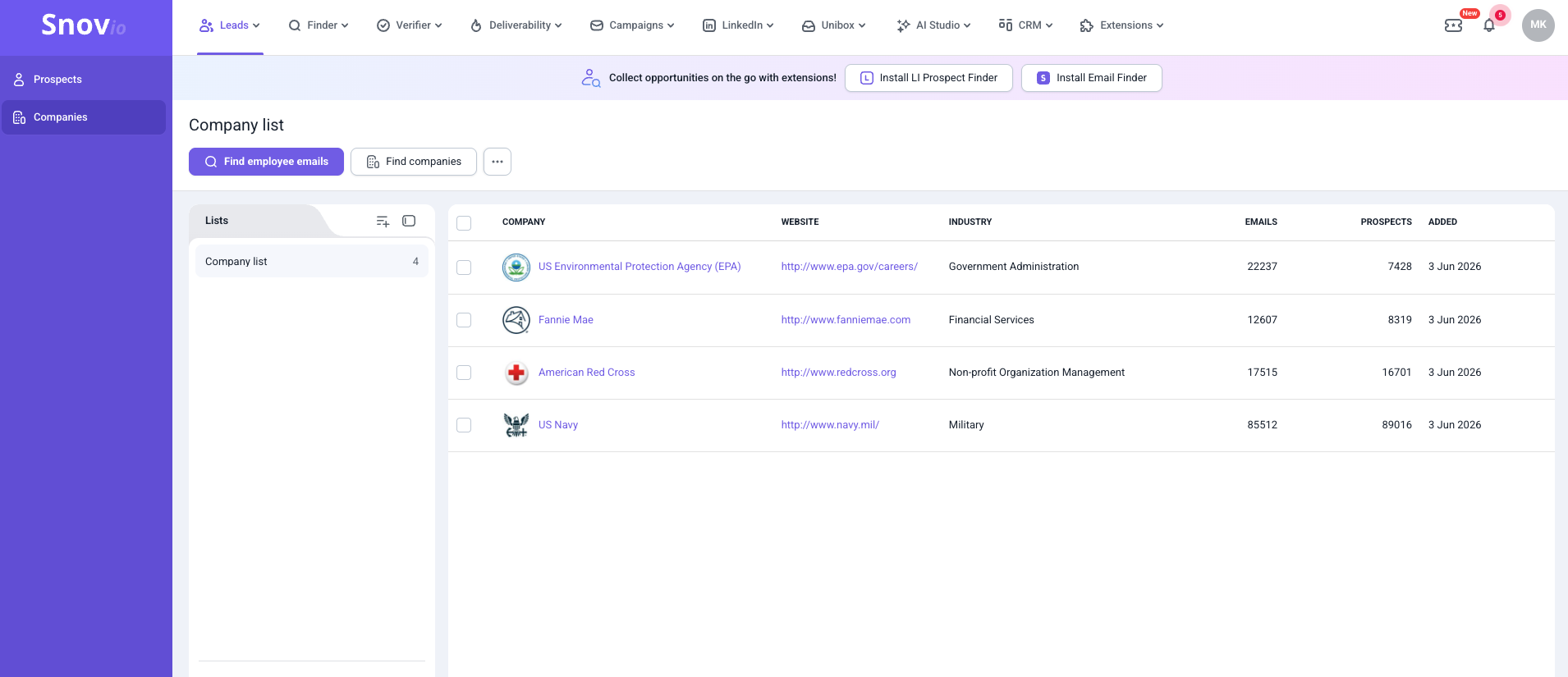Click the Fannie Mae company logo
Screen dimensions: 1568x677
516,320
